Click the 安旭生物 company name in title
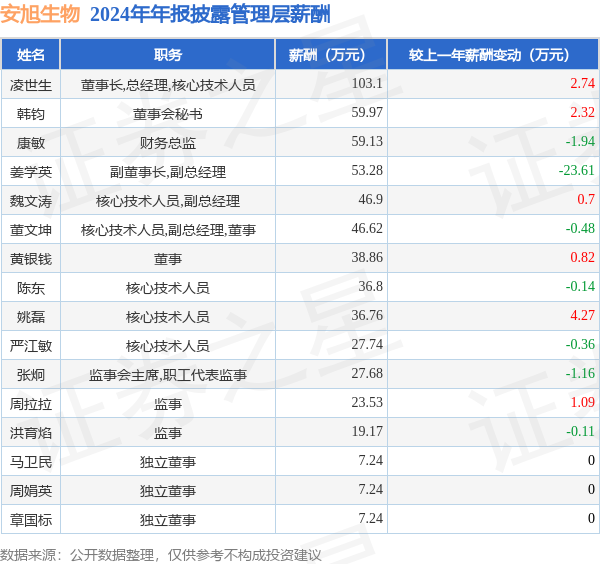Image resolution: width=600 pixels, height=564 pixels. tap(40, 15)
